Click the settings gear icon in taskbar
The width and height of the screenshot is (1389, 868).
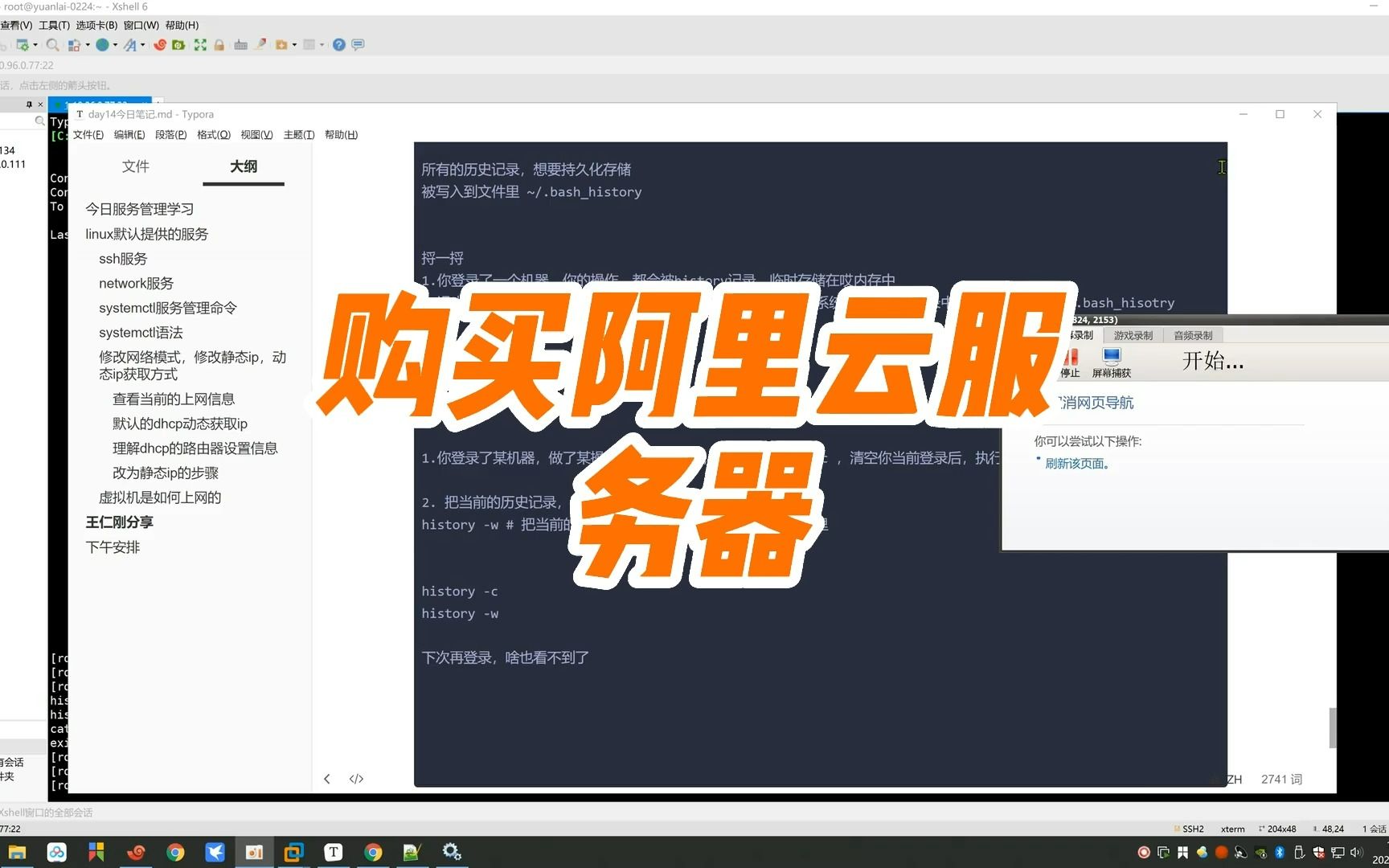pyautogui.click(x=452, y=853)
